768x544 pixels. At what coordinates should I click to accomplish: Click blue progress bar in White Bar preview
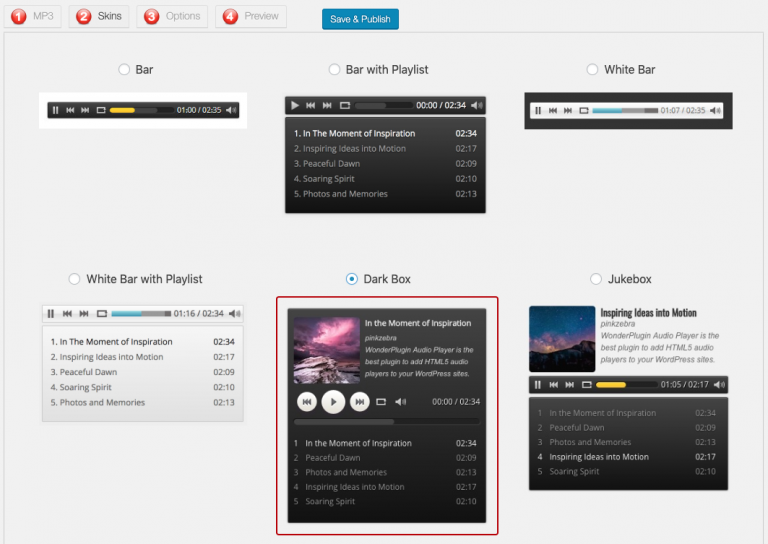(625, 111)
